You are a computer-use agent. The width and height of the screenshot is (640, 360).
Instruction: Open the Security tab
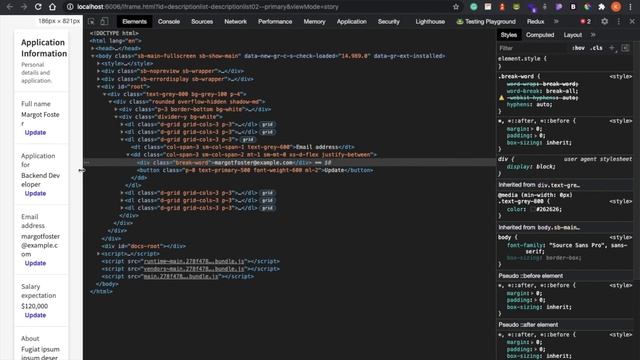389,21
